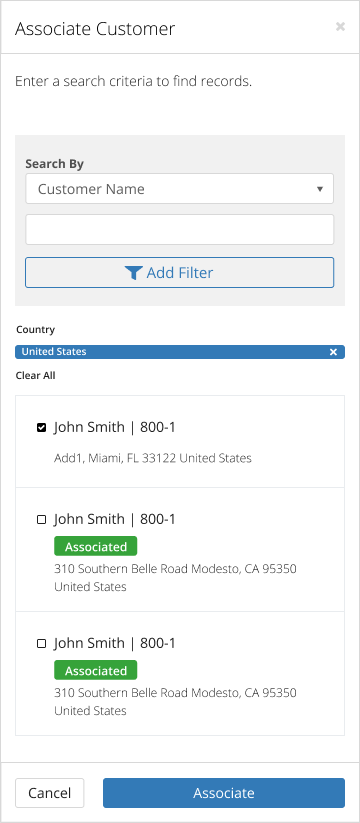Check the middle John Smith record
The height and width of the screenshot is (823, 360).
tap(41, 520)
